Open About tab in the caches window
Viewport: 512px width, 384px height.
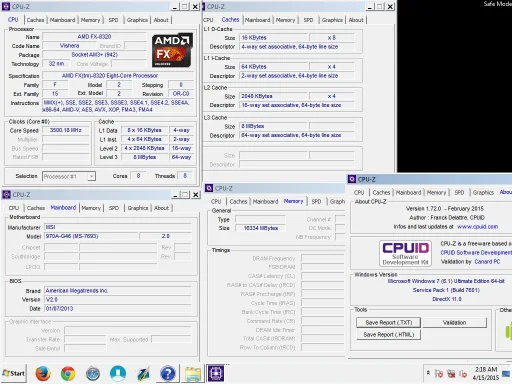pyautogui.click(x=356, y=20)
